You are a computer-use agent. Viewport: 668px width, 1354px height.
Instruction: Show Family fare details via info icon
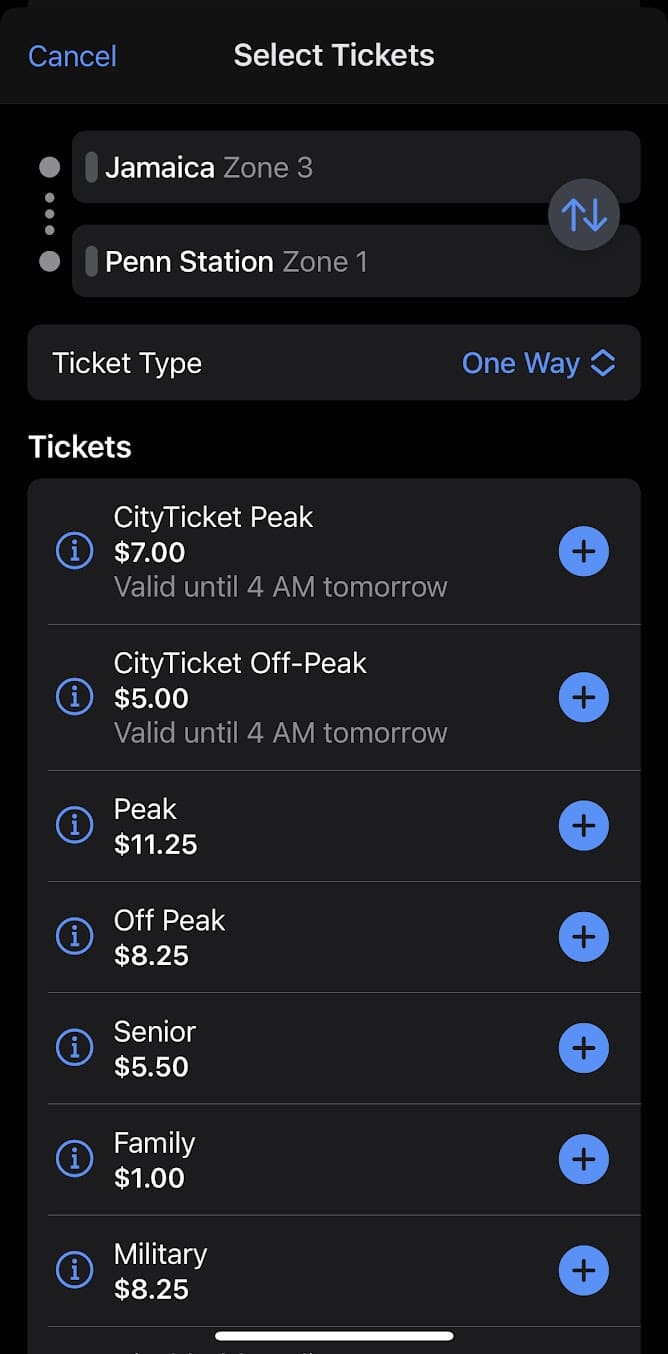pyautogui.click(x=74, y=1159)
